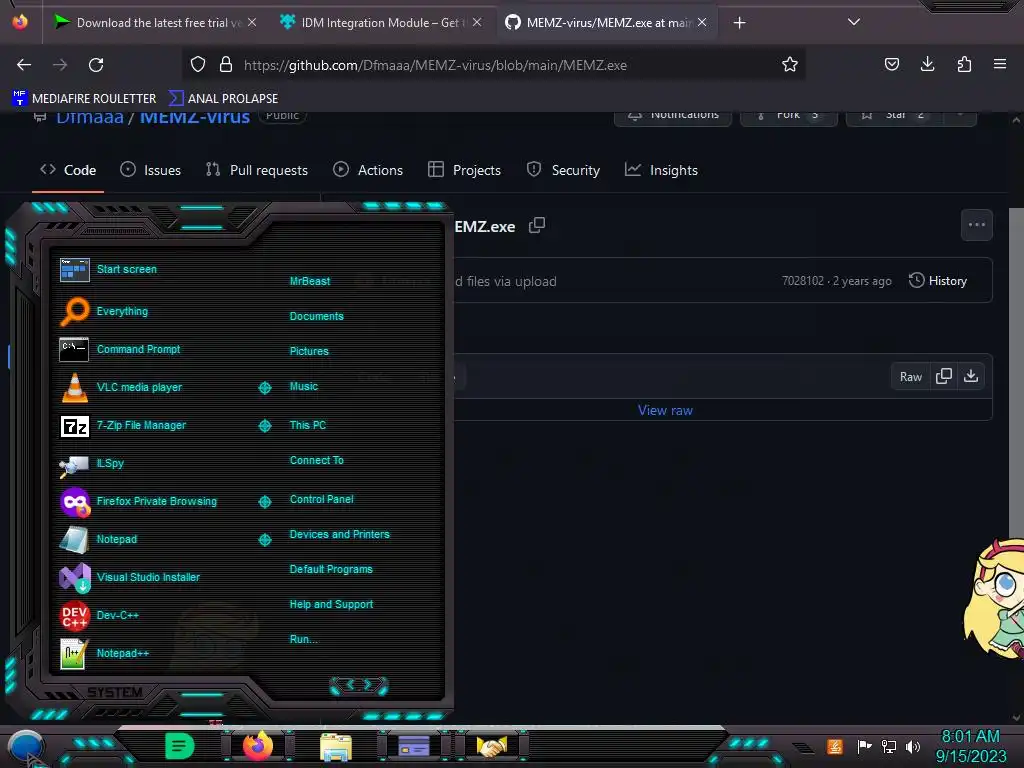Open a new browser tab
Viewport: 1024px width, 768px height.
(739, 23)
